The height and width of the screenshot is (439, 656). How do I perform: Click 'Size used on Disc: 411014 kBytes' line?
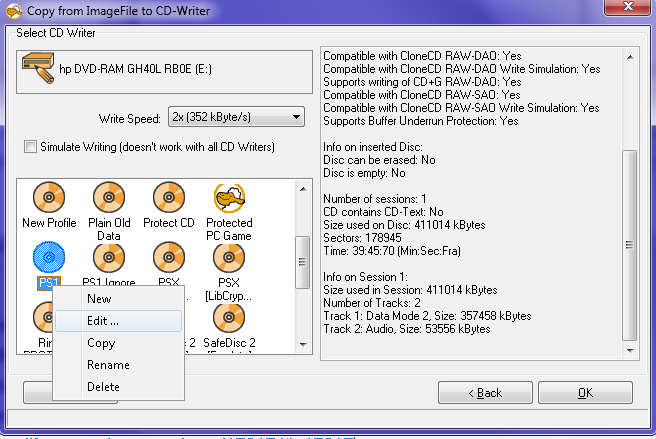(405, 225)
